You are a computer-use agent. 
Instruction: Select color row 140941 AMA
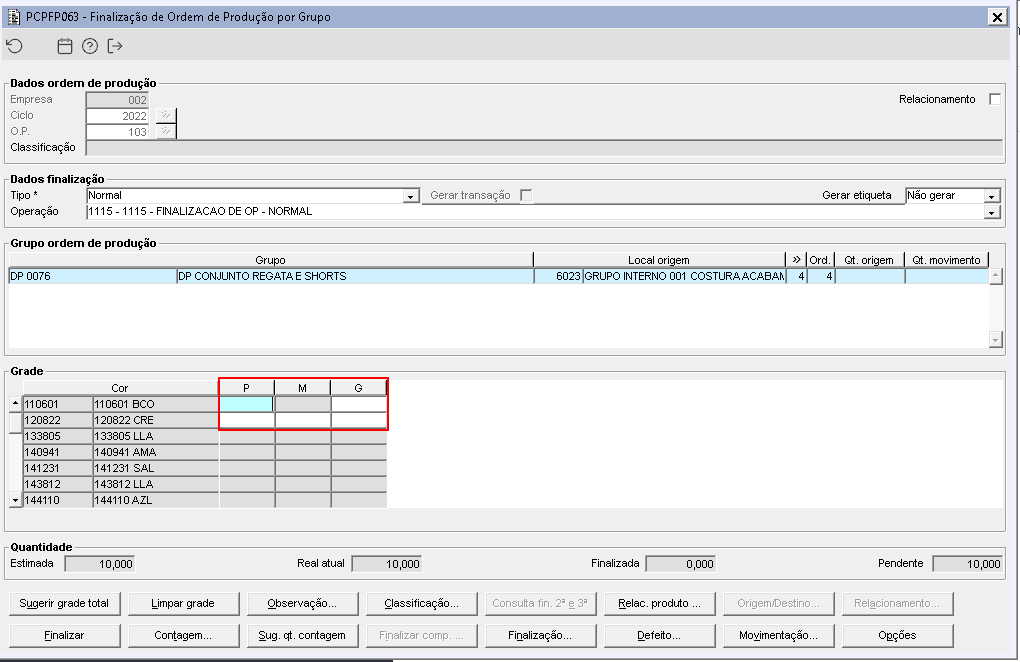pyautogui.click(x=120, y=452)
